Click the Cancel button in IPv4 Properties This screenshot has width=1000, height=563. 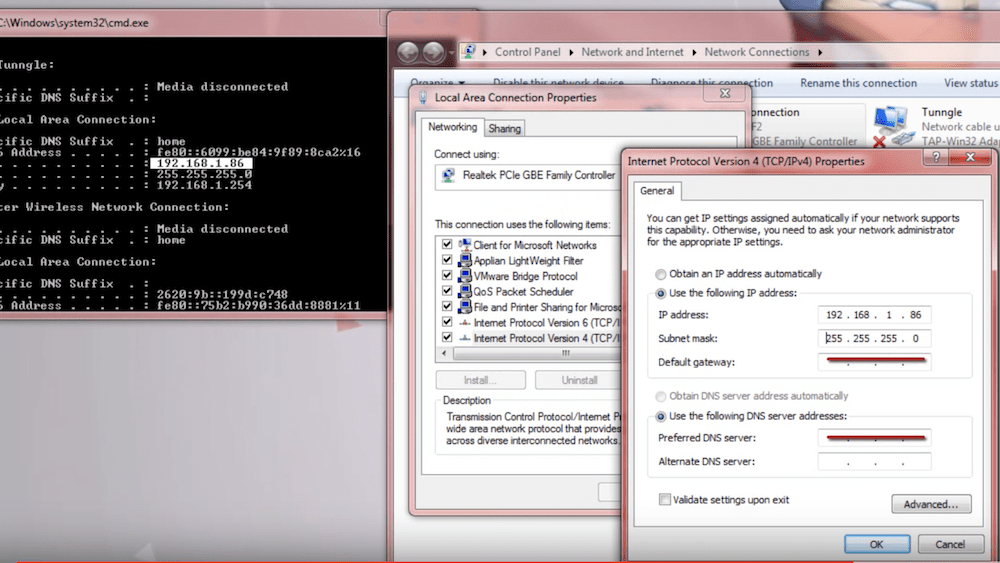[x=950, y=545]
